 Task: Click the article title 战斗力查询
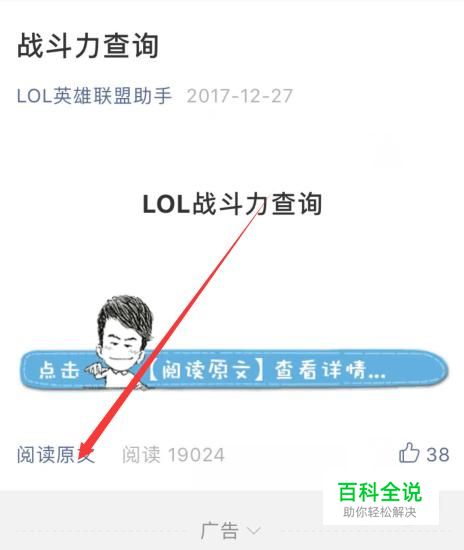click(x=88, y=46)
